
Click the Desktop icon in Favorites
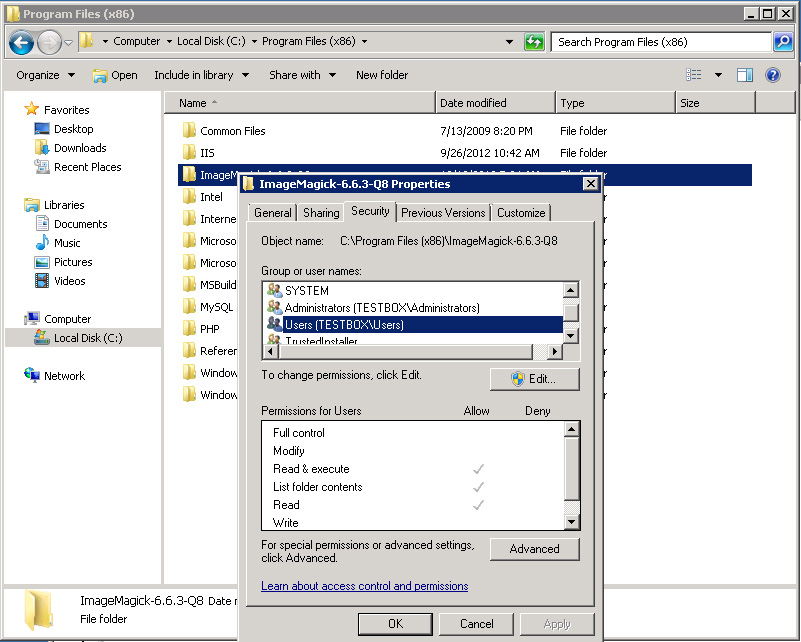(42, 129)
